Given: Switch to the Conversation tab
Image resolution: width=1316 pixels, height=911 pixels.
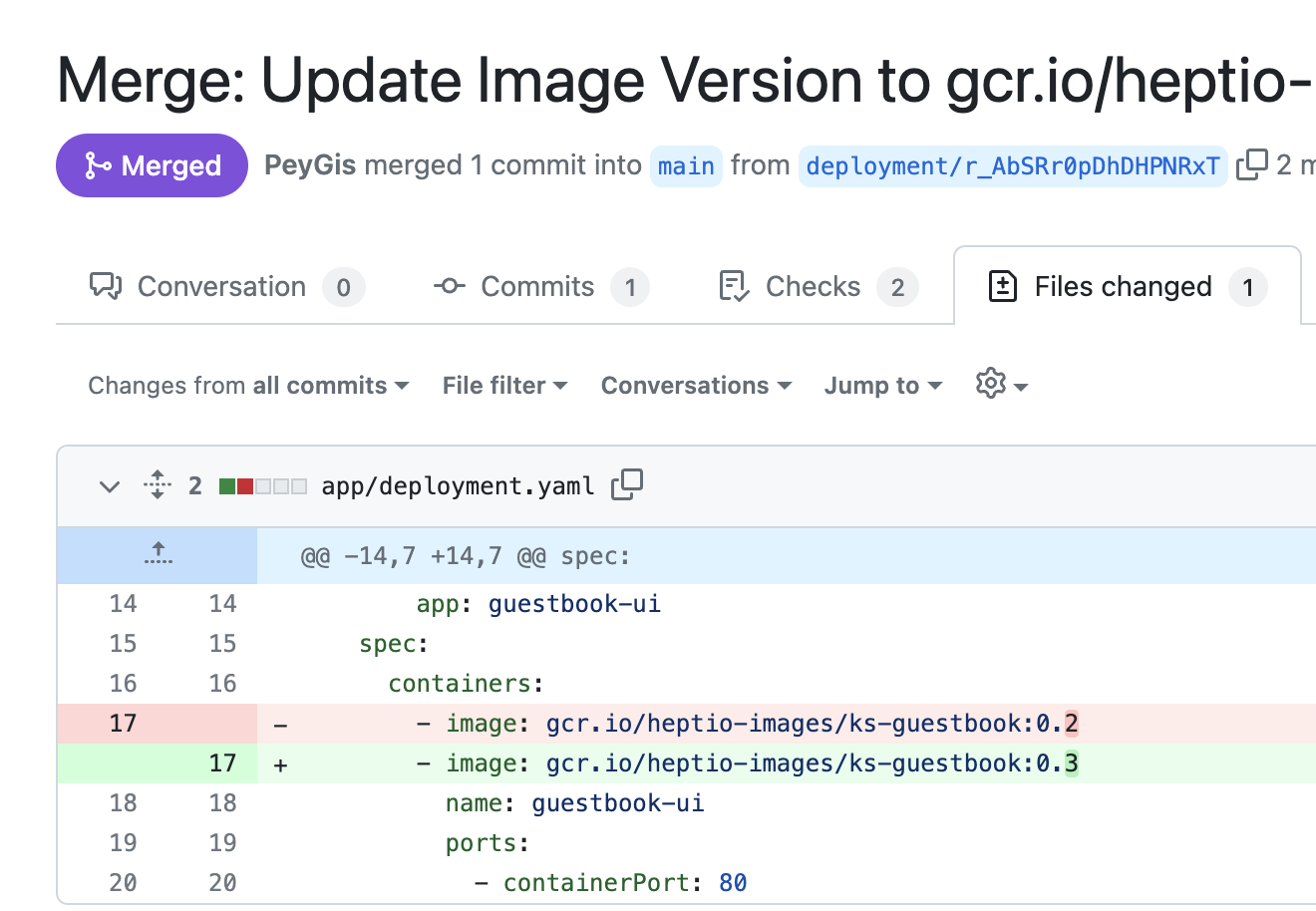Looking at the screenshot, I should (226, 287).
